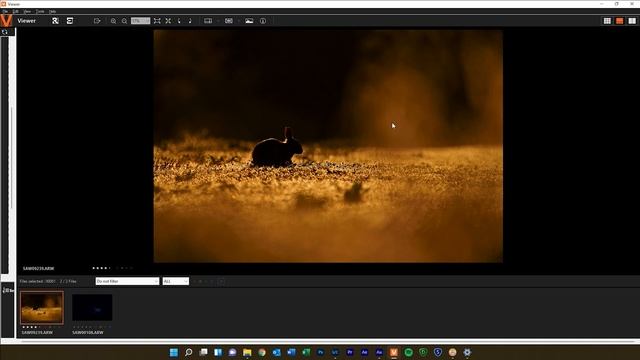Viewport: 640px width, 360px height.
Task: Open the File menu
Action: tap(5, 11)
